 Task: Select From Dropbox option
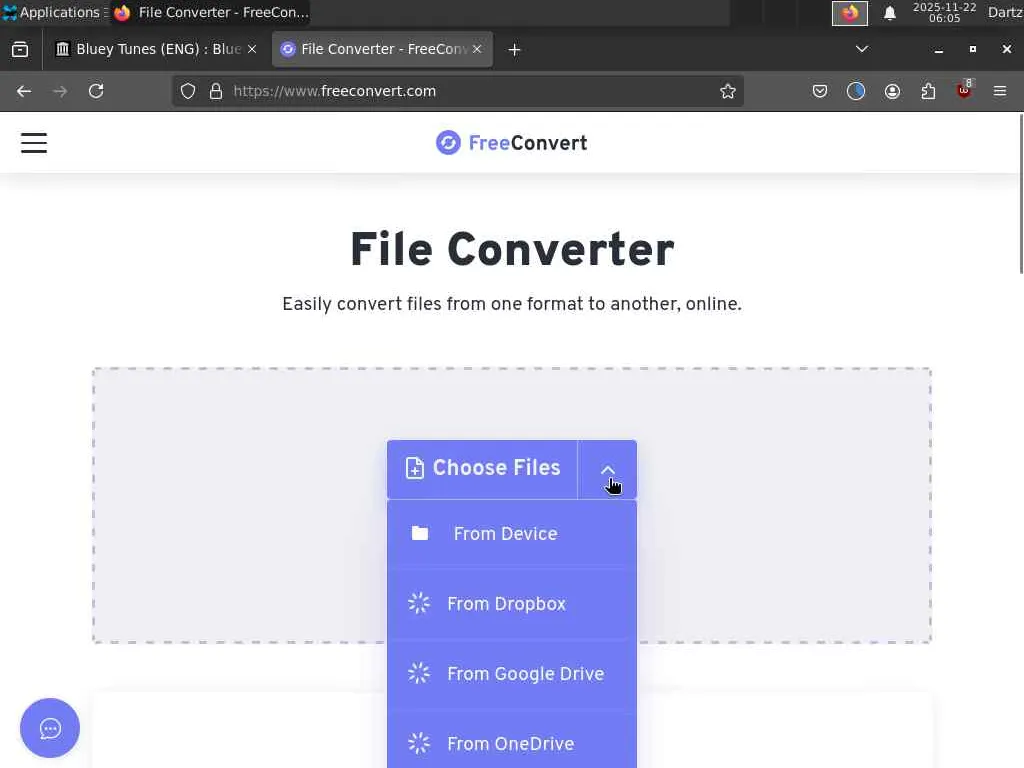coord(512,604)
